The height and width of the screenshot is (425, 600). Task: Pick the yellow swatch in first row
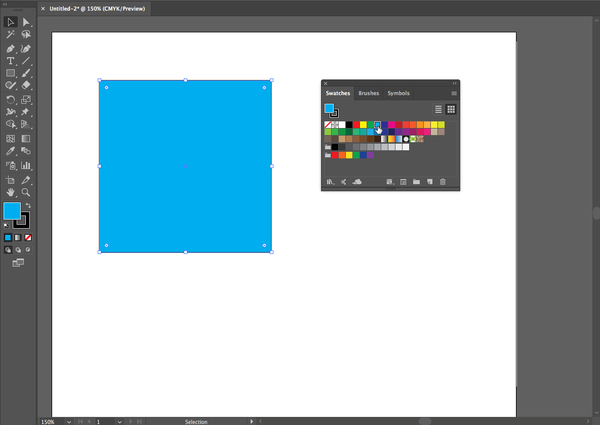click(x=362, y=124)
